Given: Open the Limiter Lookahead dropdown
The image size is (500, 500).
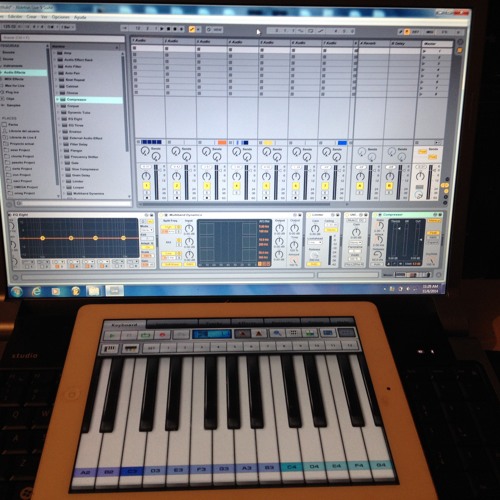Looking at the screenshot, I should tap(314, 243).
